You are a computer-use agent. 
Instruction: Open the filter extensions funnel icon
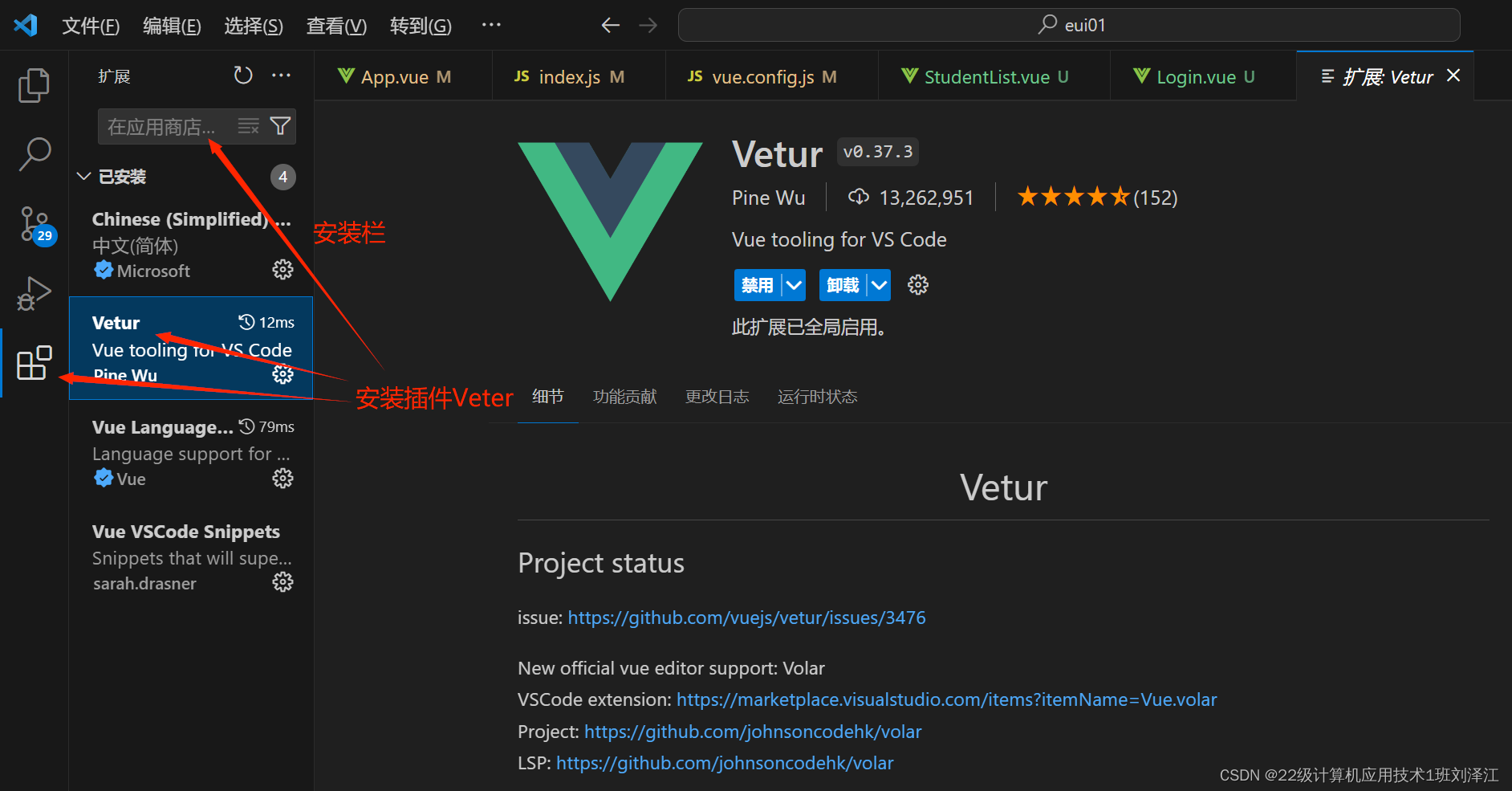(280, 126)
